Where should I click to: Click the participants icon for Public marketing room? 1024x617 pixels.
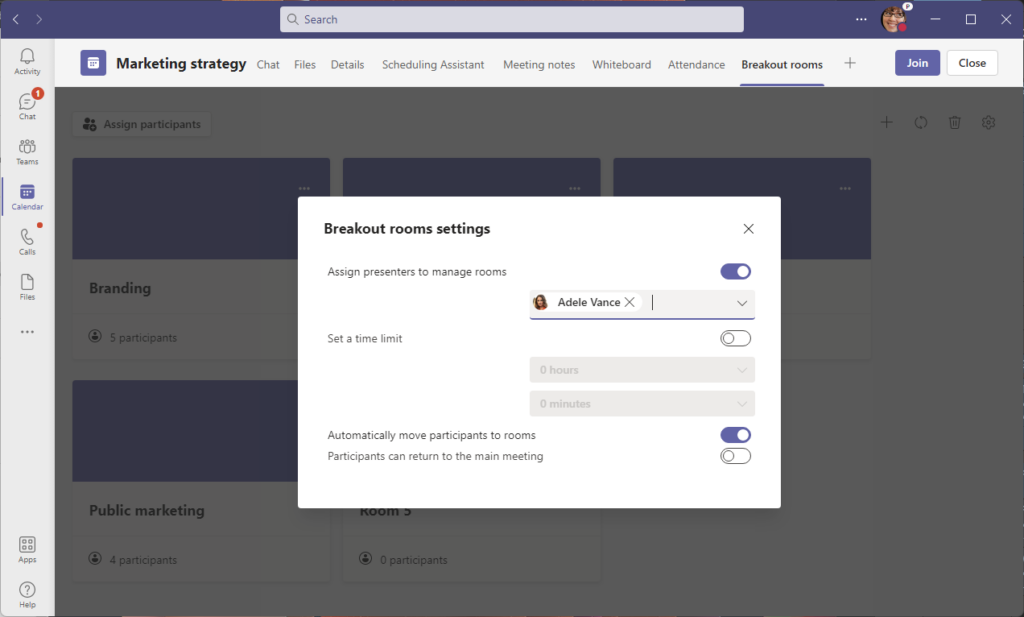(95, 559)
